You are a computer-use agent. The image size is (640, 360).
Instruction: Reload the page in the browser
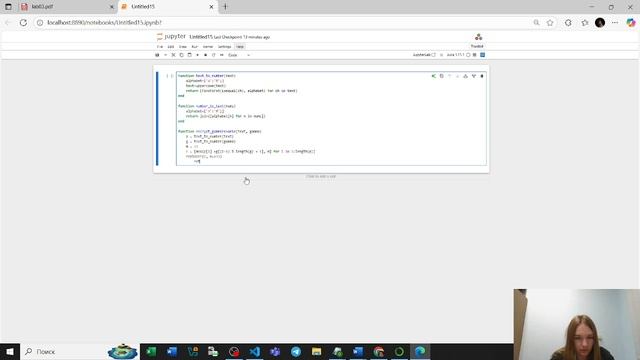pyautogui.click(x=23, y=22)
